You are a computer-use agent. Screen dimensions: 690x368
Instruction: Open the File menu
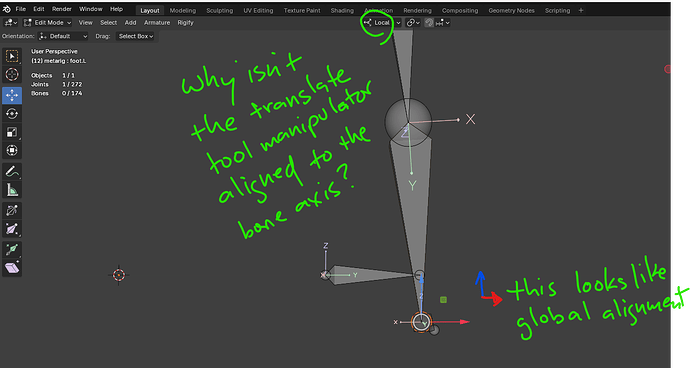(x=21, y=9)
